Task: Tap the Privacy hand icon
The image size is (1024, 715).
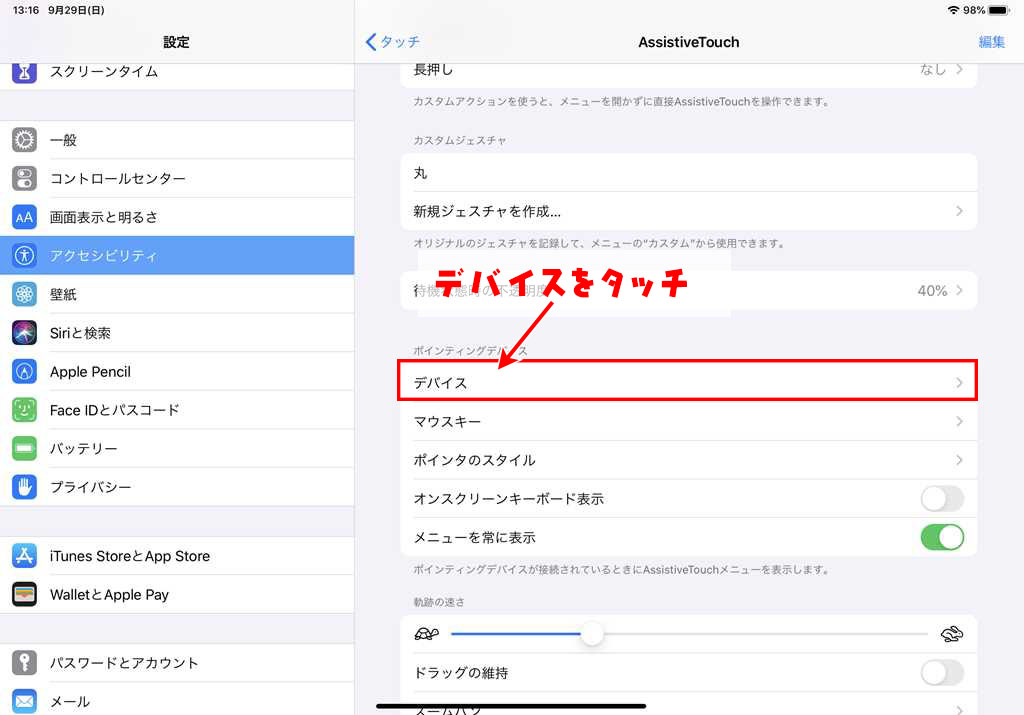Action: 24,487
